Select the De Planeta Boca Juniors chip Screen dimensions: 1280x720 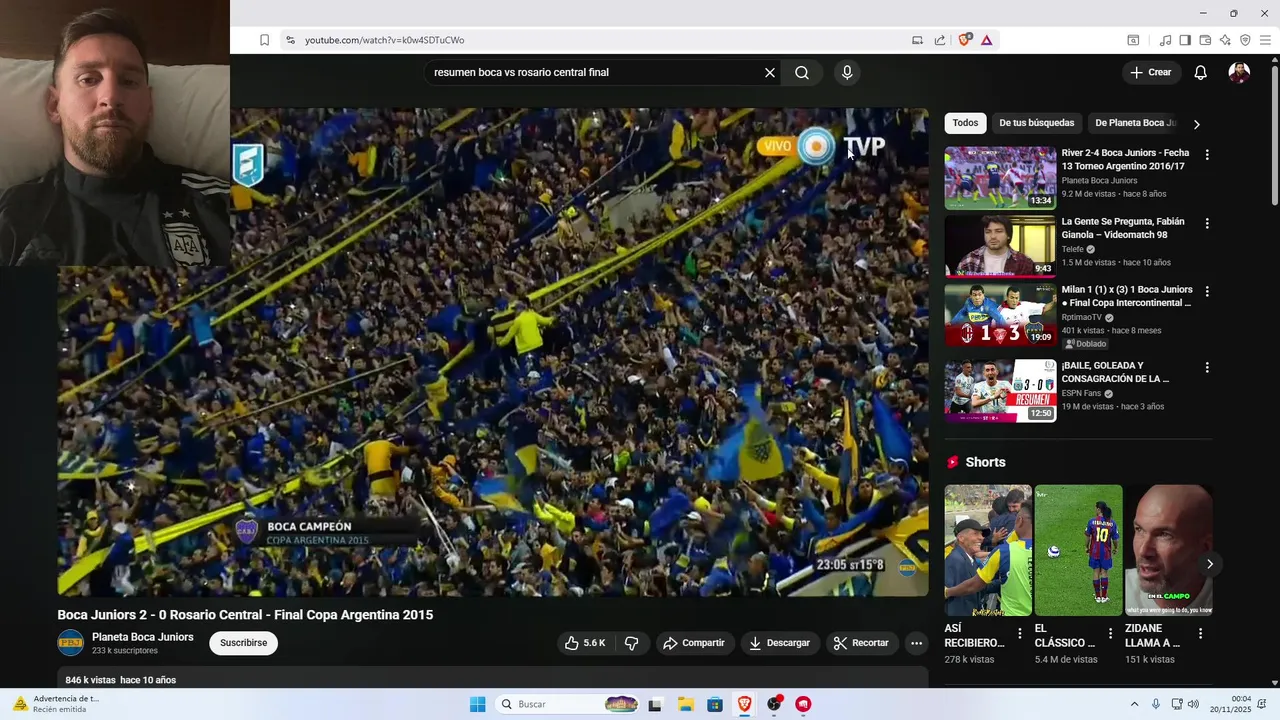click(1136, 123)
